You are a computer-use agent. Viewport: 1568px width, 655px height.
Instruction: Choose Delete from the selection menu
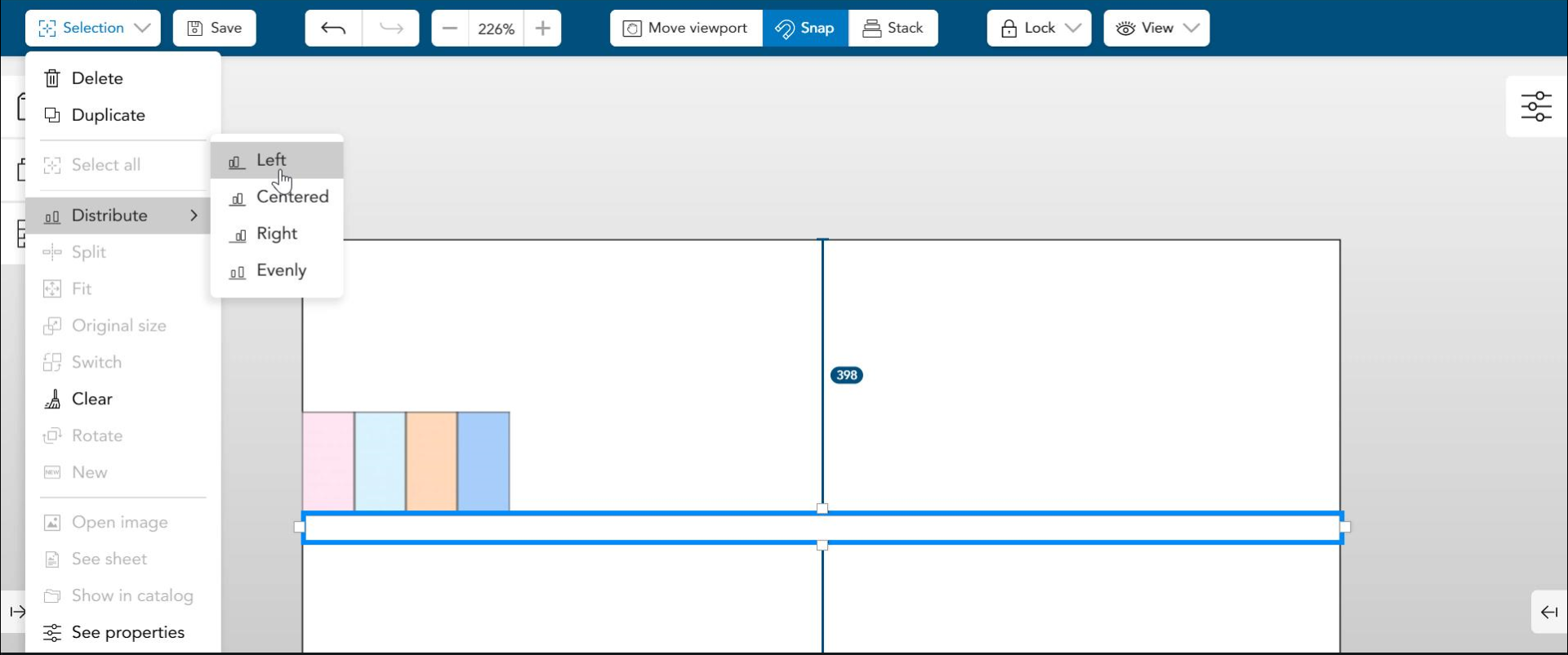click(x=122, y=78)
